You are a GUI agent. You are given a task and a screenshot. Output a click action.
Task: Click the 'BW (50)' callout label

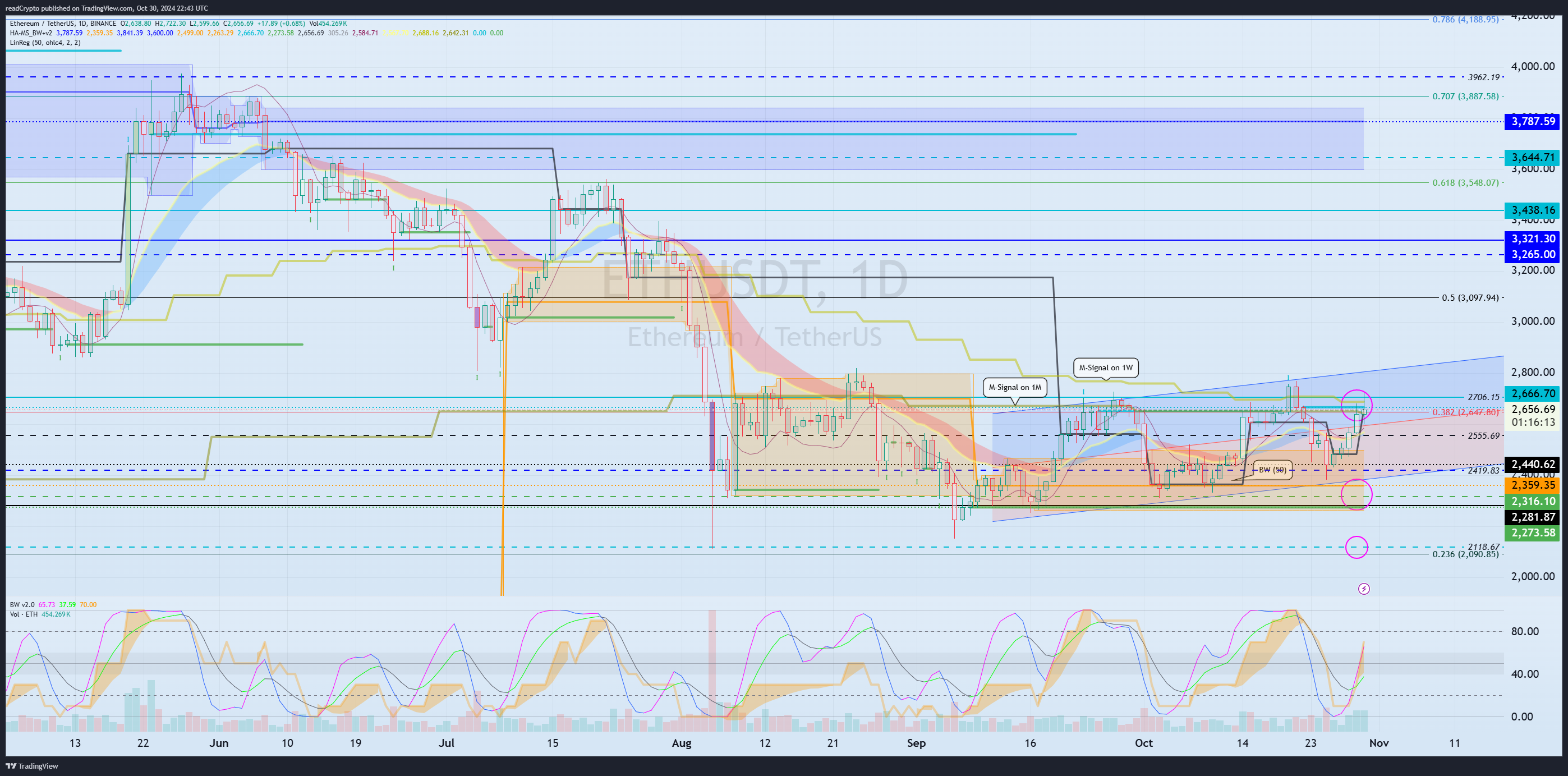[x=1272, y=470]
